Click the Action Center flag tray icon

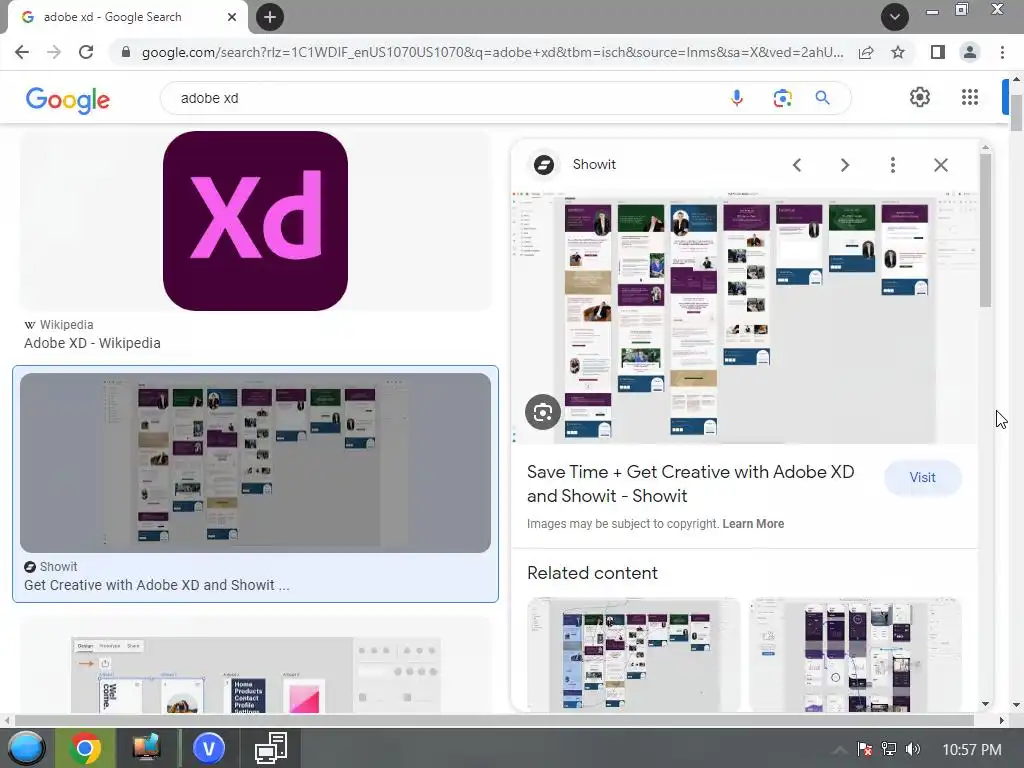pyautogui.click(x=865, y=749)
